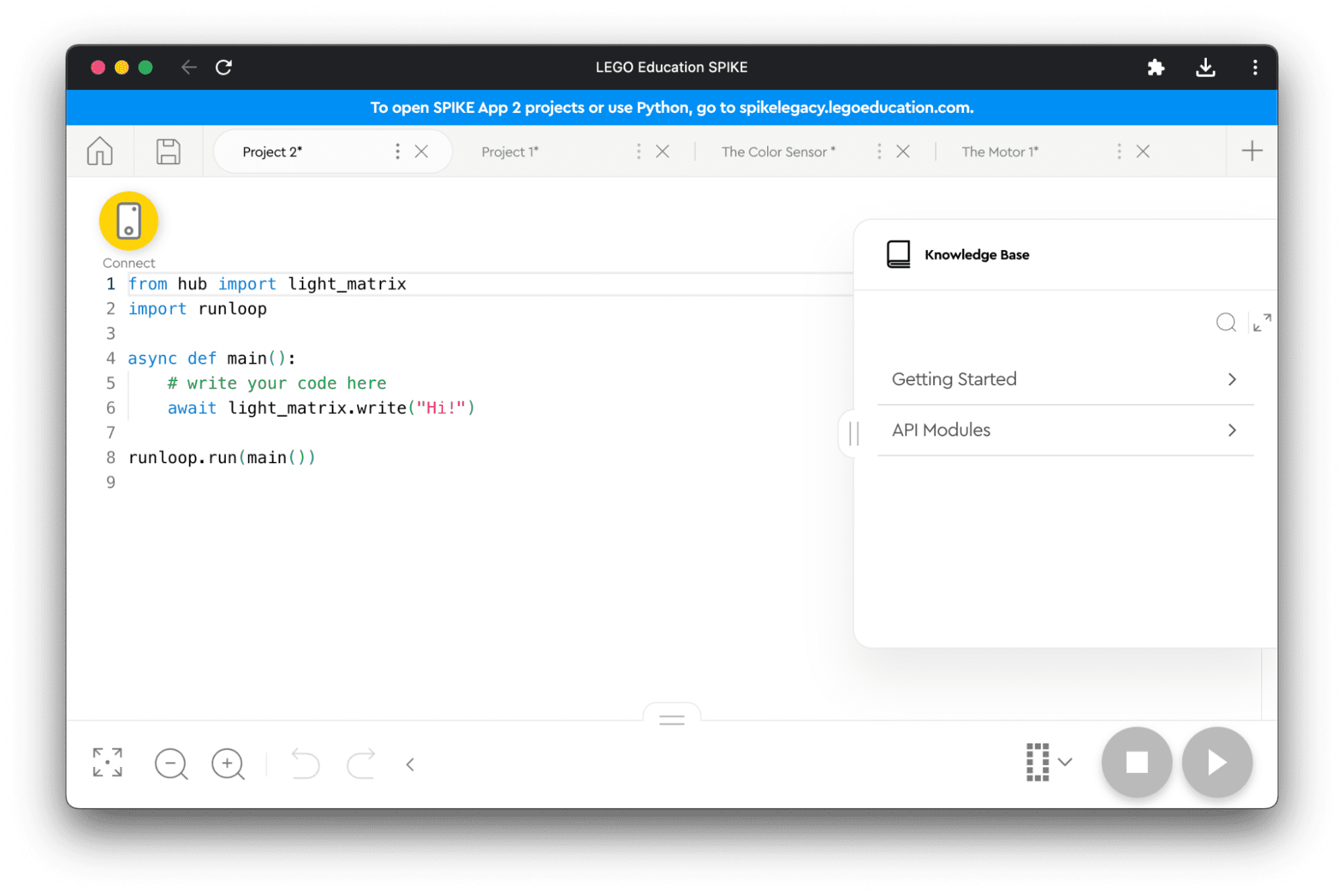Click the save/floppy disk icon

167,152
